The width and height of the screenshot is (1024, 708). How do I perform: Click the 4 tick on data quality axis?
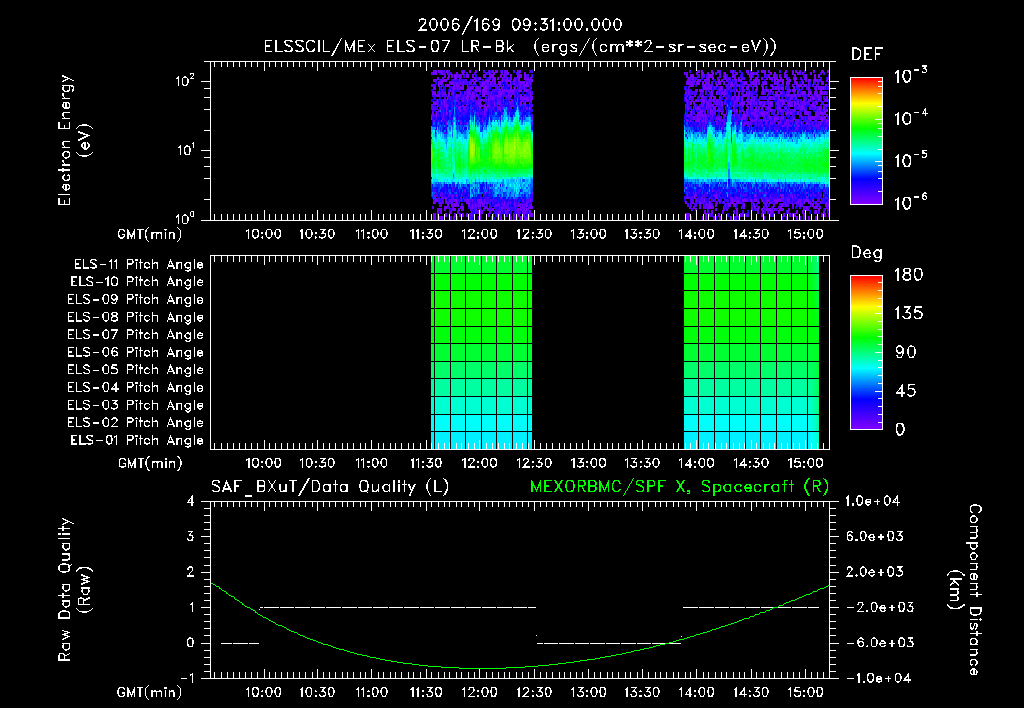pos(191,501)
